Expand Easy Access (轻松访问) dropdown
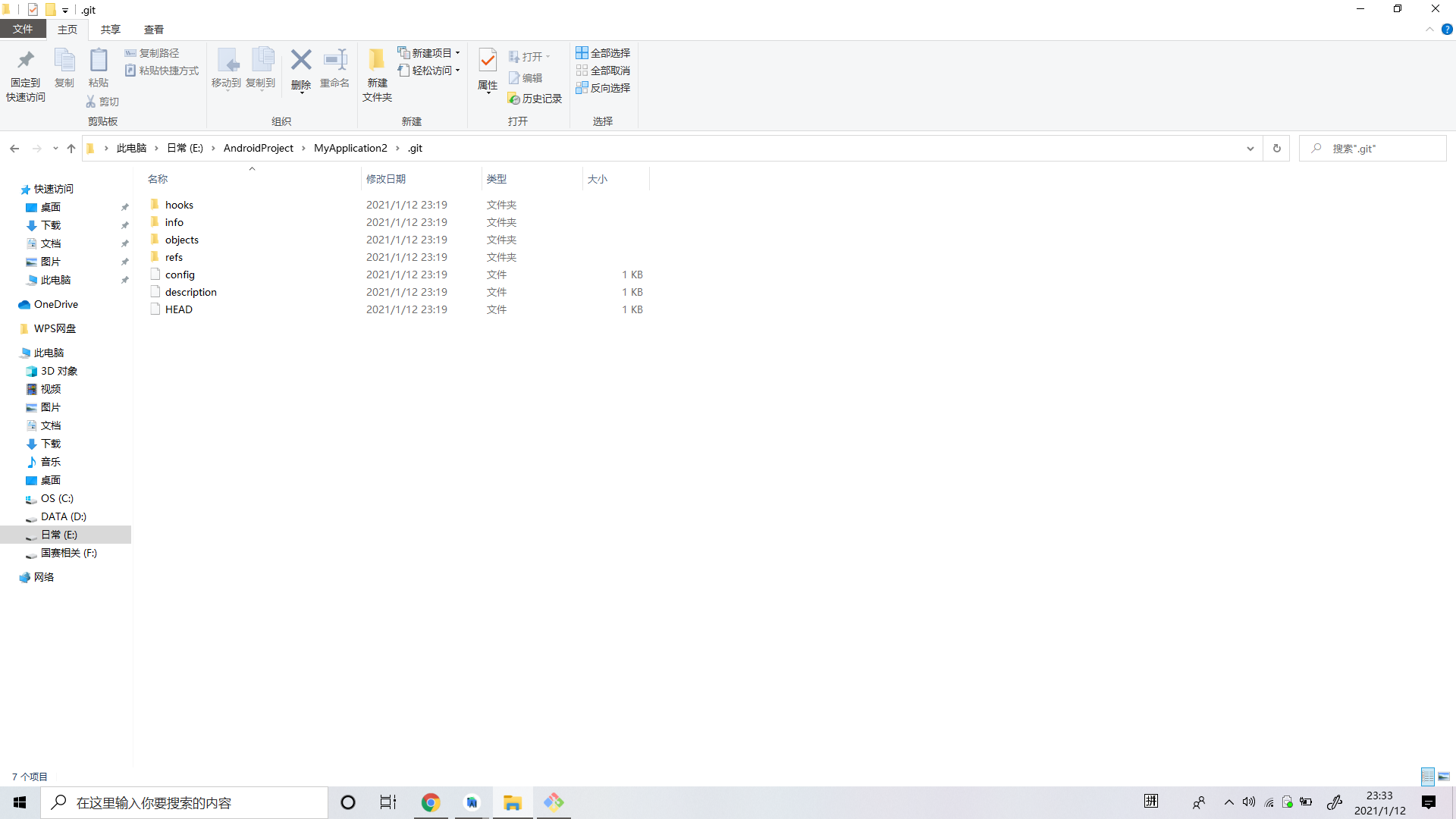Image resolution: width=1456 pixels, height=819 pixels. (x=430, y=71)
